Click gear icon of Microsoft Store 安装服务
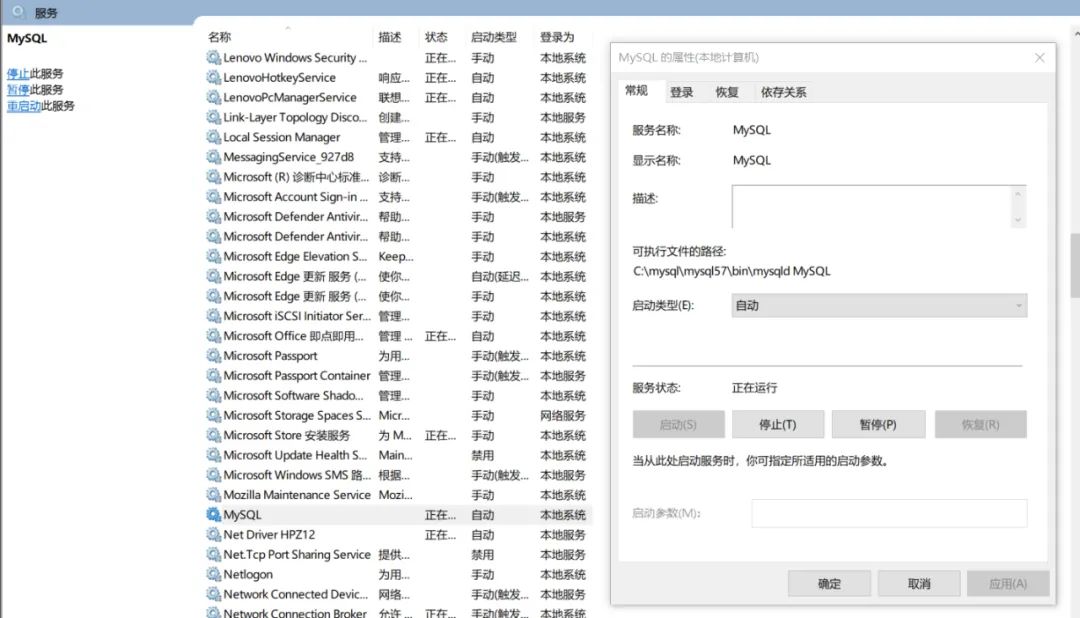Screen dimensions: 1080x618 (214, 436)
